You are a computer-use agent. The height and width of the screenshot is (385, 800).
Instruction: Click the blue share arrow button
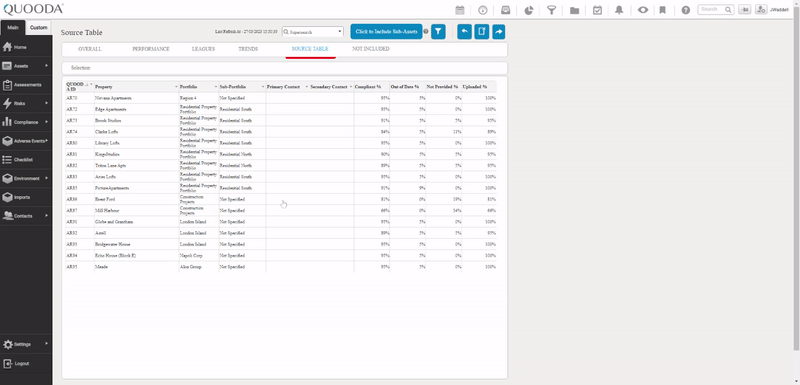pos(498,32)
